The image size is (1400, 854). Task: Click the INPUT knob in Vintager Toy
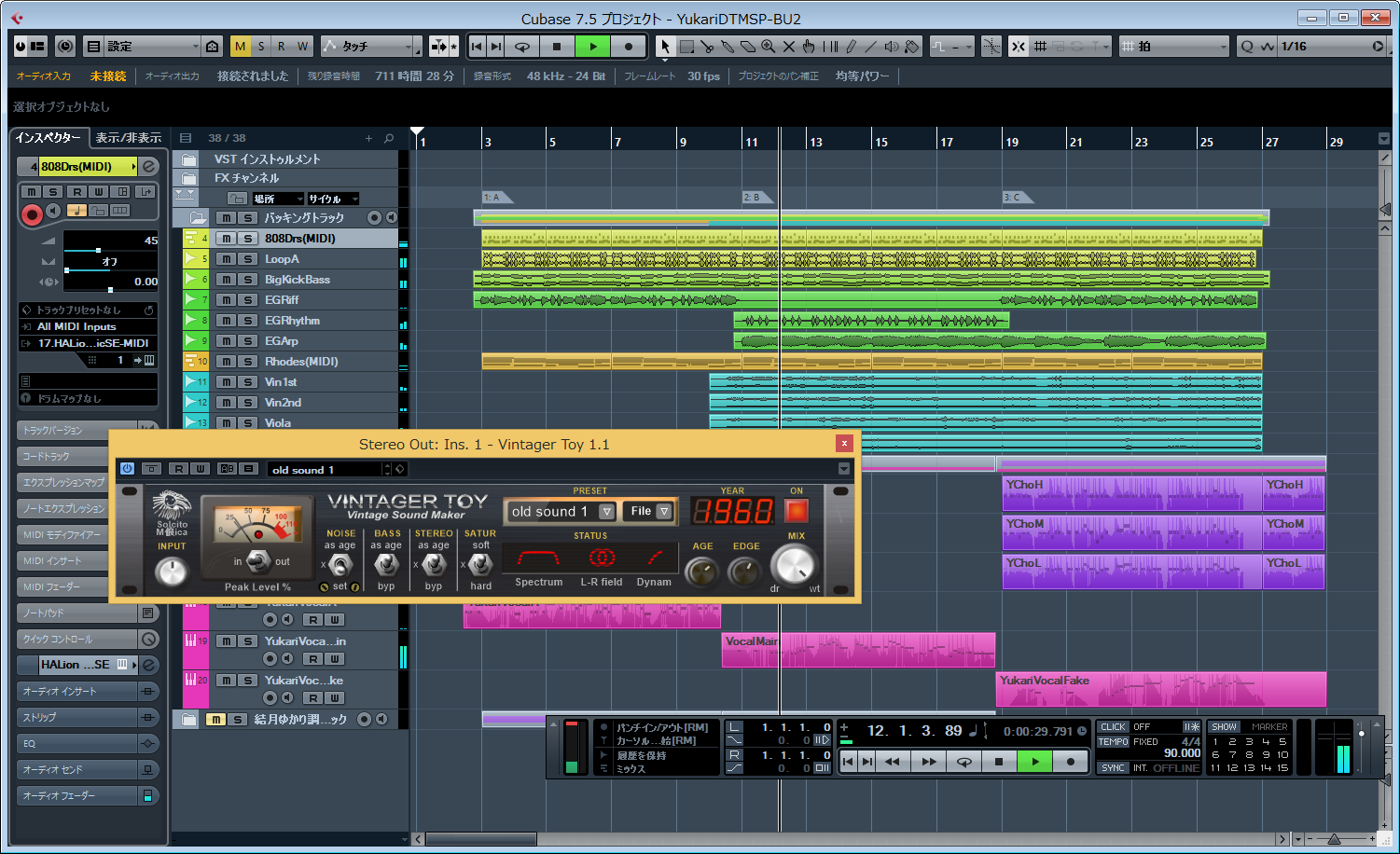coord(172,572)
